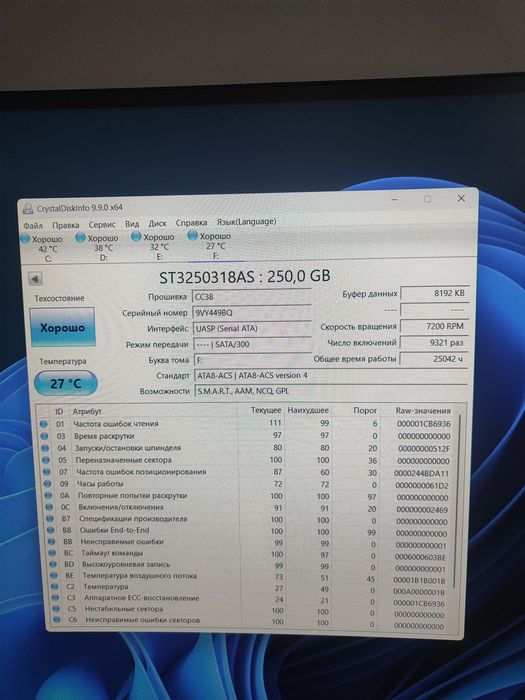Click the Наихудшее column header

tap(308, 410)
